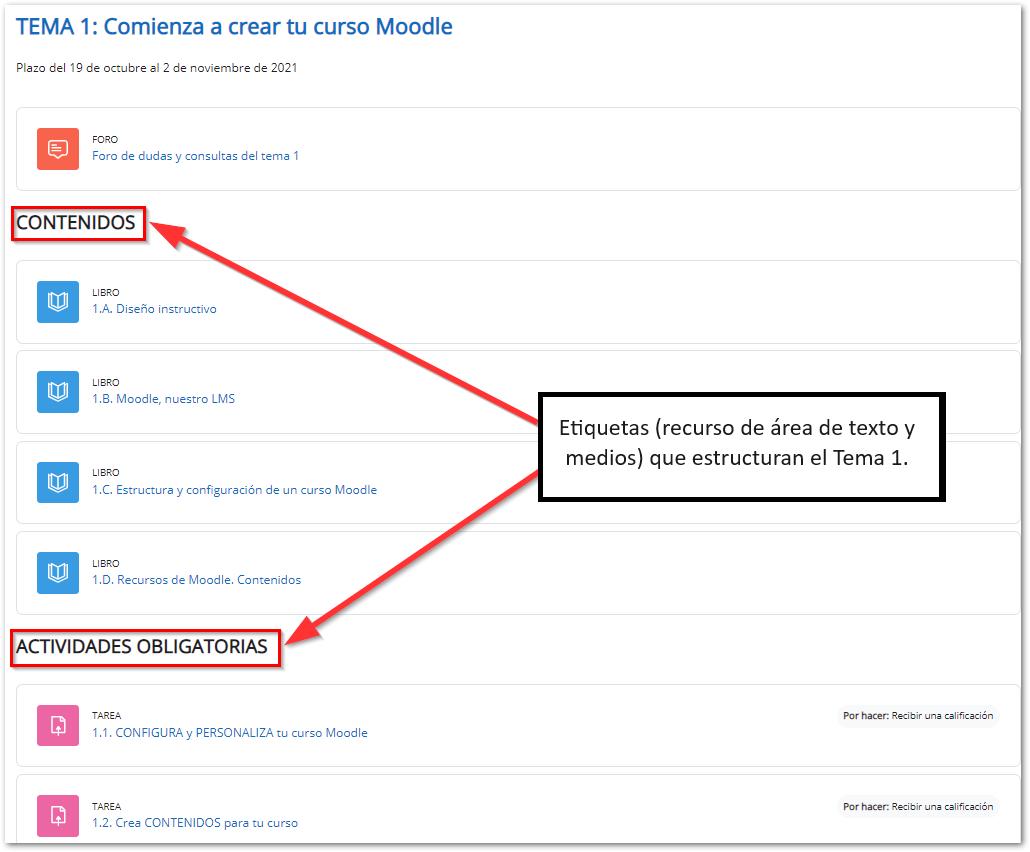Click the completion badge for task 1.2 Crea CONTENIDOS

918,807
